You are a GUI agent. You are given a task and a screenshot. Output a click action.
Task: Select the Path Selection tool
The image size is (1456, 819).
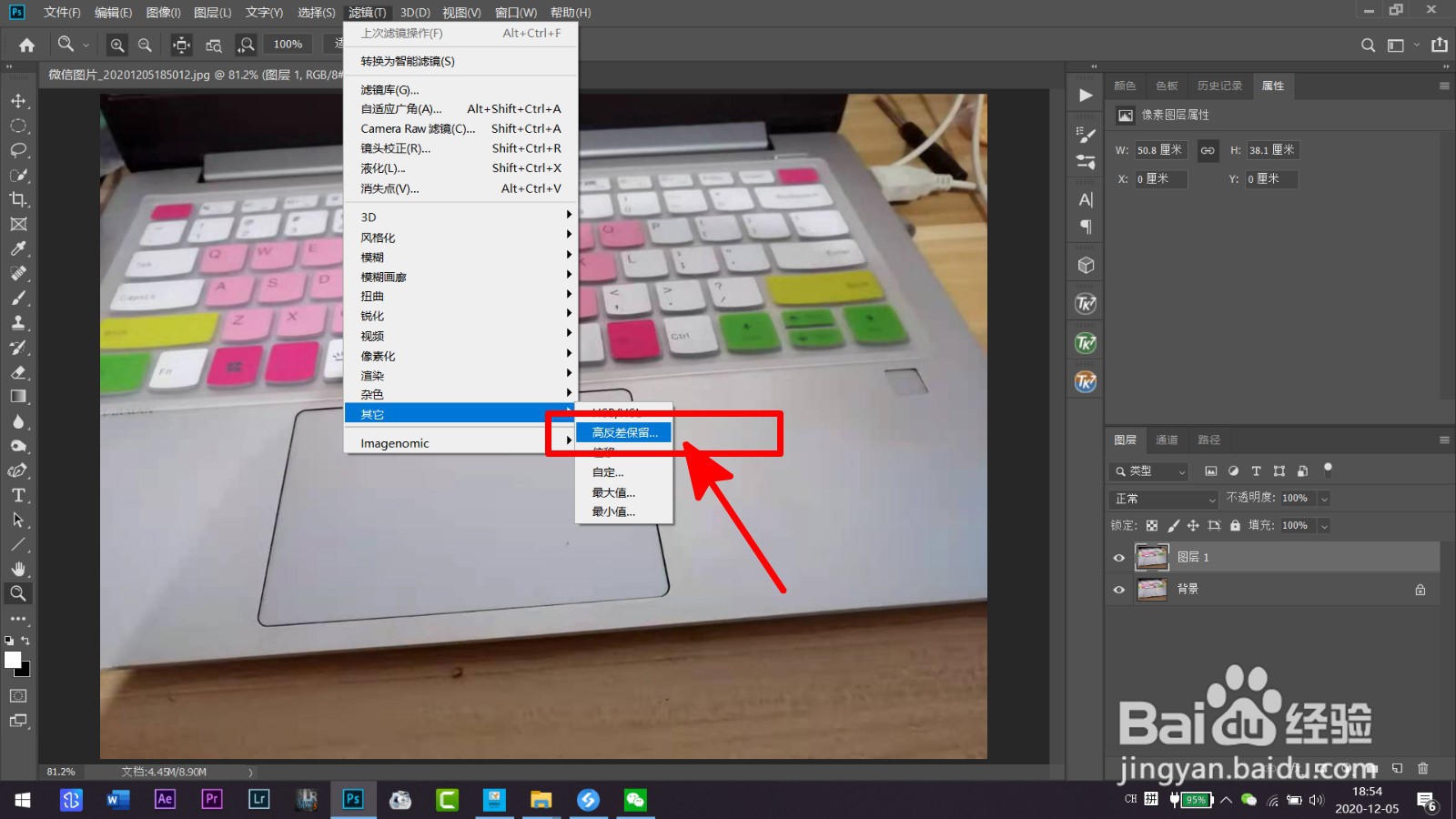(18, 520)
